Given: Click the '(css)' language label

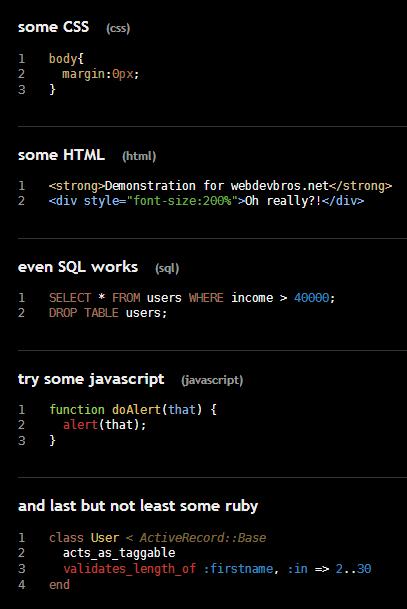Looking at the screenshot, I should [118, 28].
